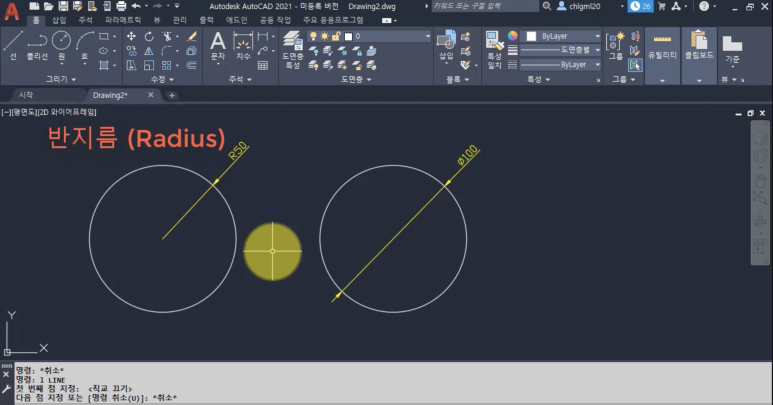Viewport: 773px width, 405px height.
Task: Click the Group (그룹) tool
Action: [x=615, y=45]
